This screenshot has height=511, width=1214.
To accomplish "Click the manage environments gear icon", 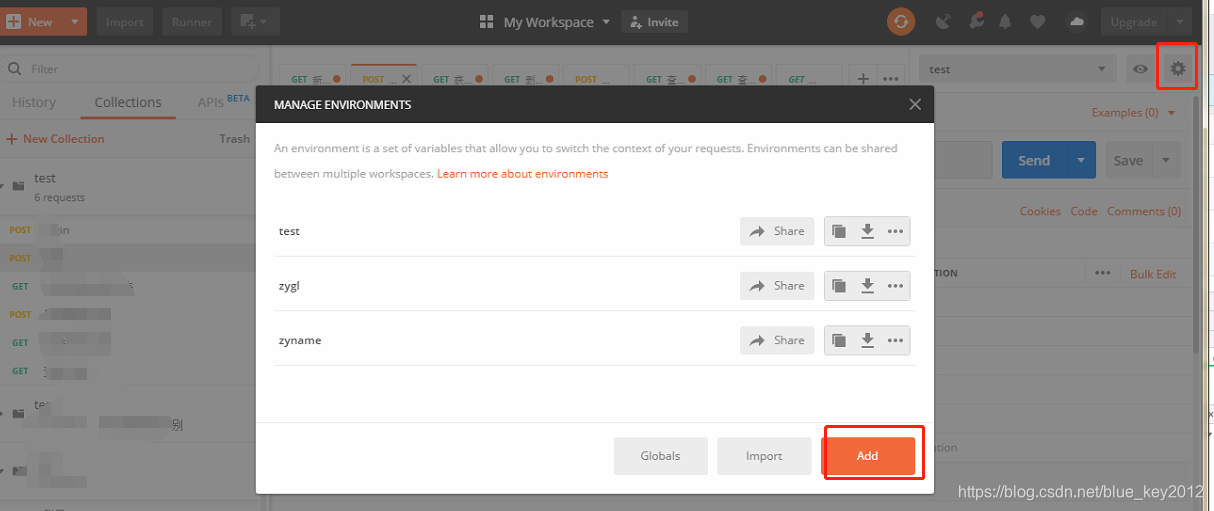I will (x=1178, y=68).
